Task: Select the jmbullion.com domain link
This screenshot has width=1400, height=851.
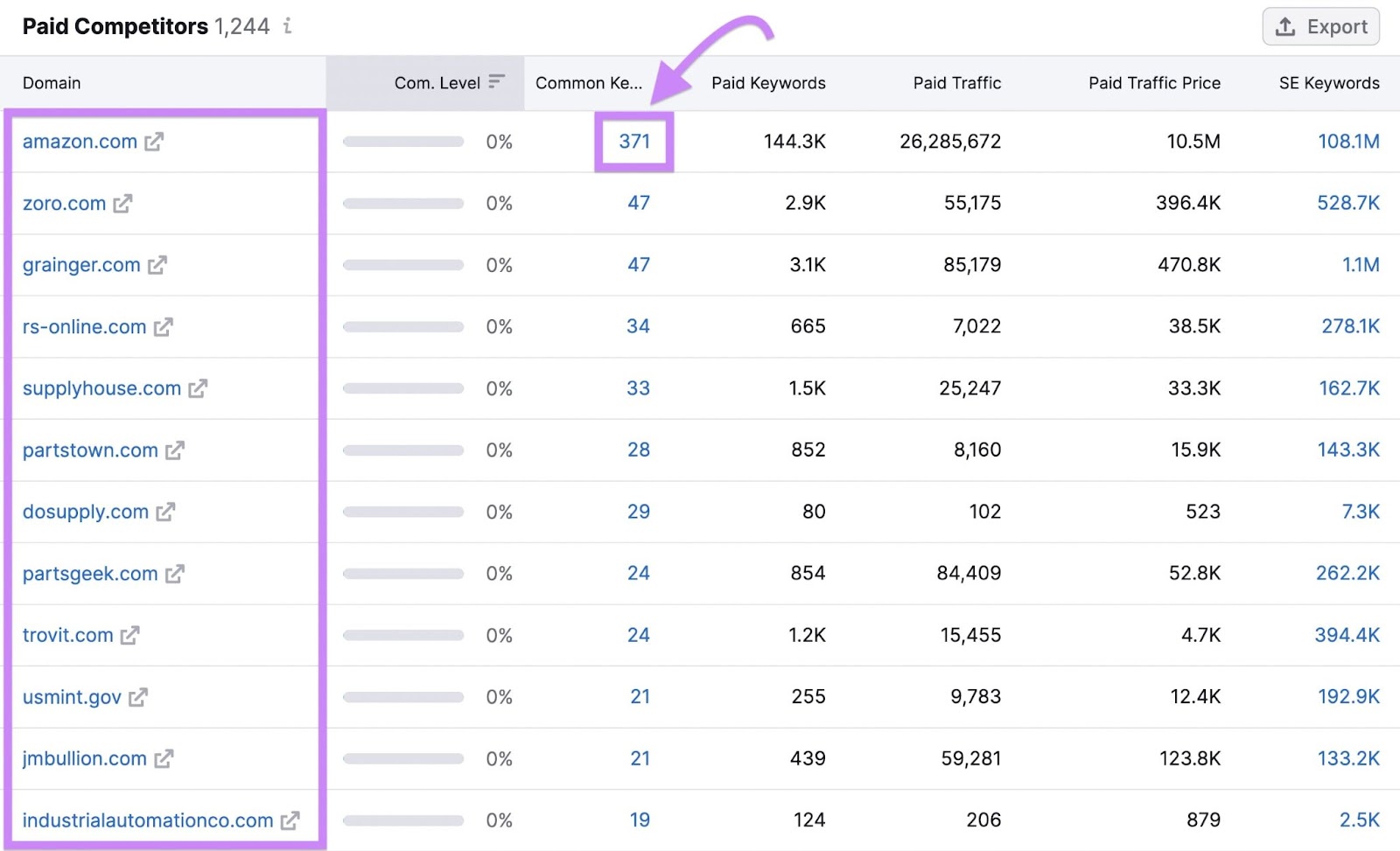Action: click(85, 758)
